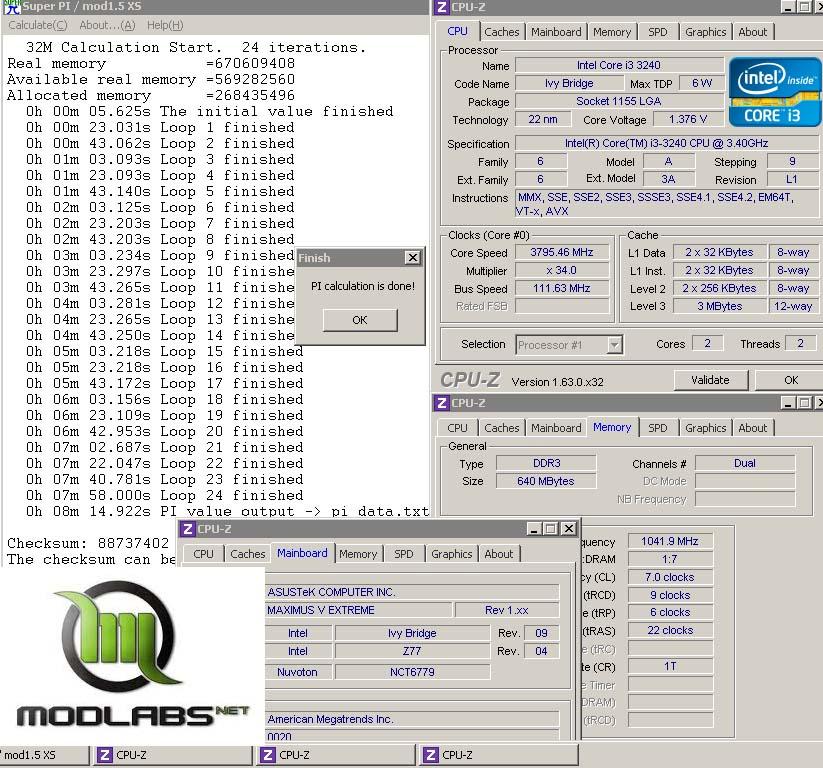Click the first CPU-Z taskbar button
823x768 pixels.
point(173,755)
